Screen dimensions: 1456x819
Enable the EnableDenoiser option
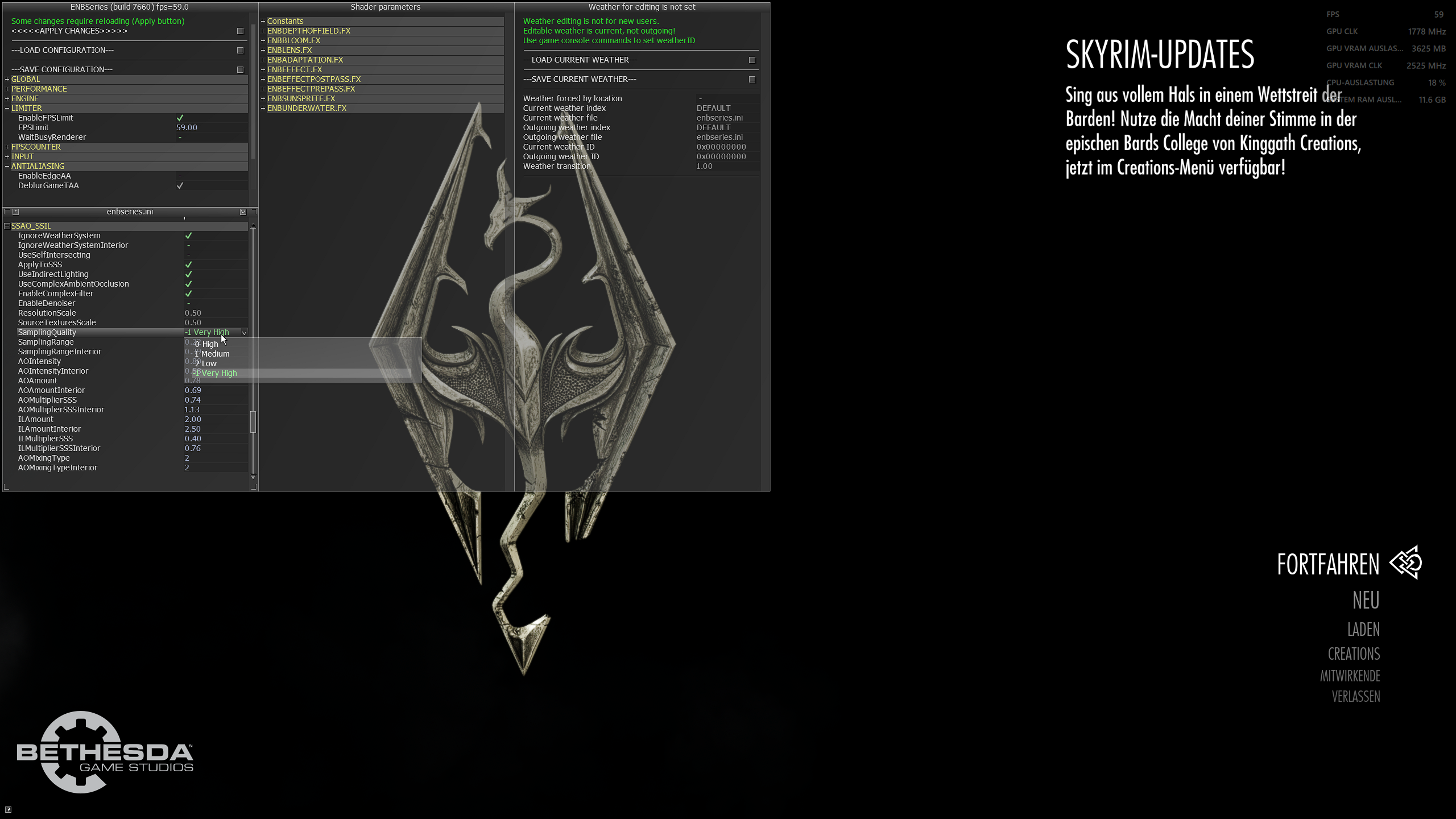coord(189,303)
